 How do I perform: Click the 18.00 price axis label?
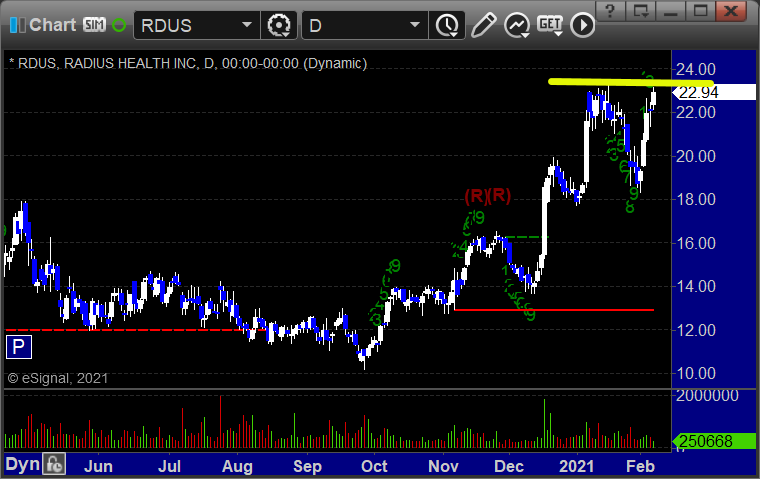pyautogui.click(x=696, y=199)
